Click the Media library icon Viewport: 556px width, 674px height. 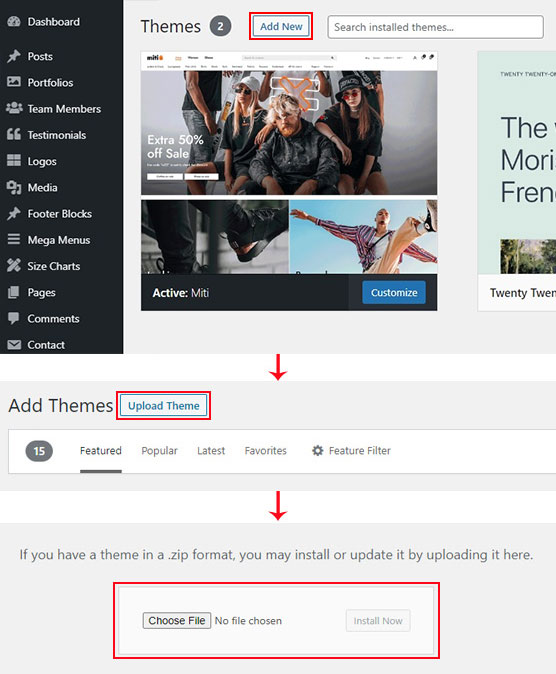coord(14,187)
